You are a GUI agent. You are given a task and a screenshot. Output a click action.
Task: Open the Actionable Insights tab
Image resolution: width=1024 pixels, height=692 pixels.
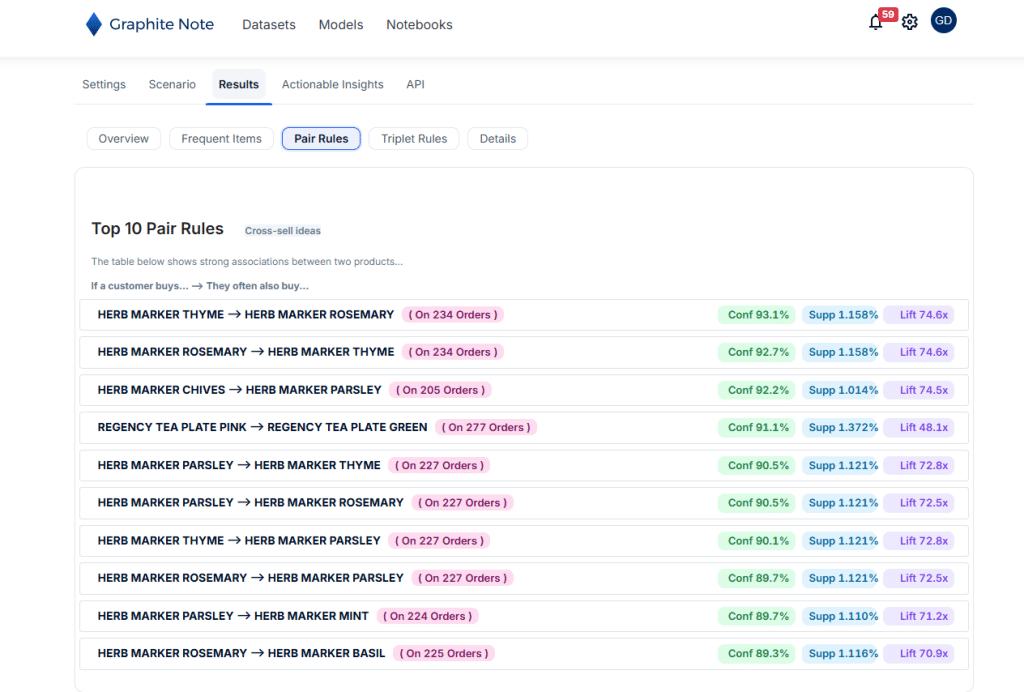332,85
